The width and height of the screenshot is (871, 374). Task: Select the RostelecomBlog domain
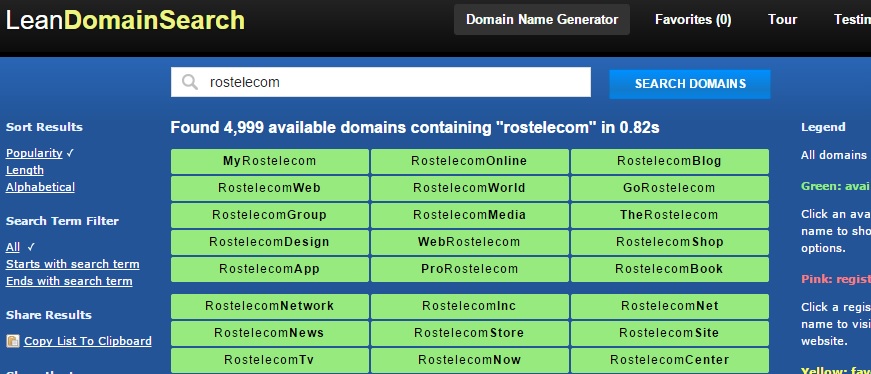(669, 161)
